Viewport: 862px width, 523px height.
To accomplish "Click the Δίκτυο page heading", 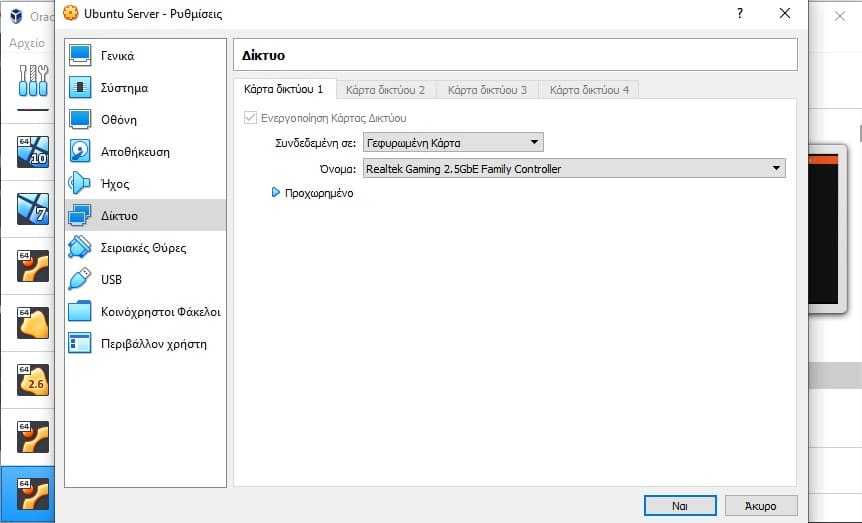I will [x=263, y=55].
